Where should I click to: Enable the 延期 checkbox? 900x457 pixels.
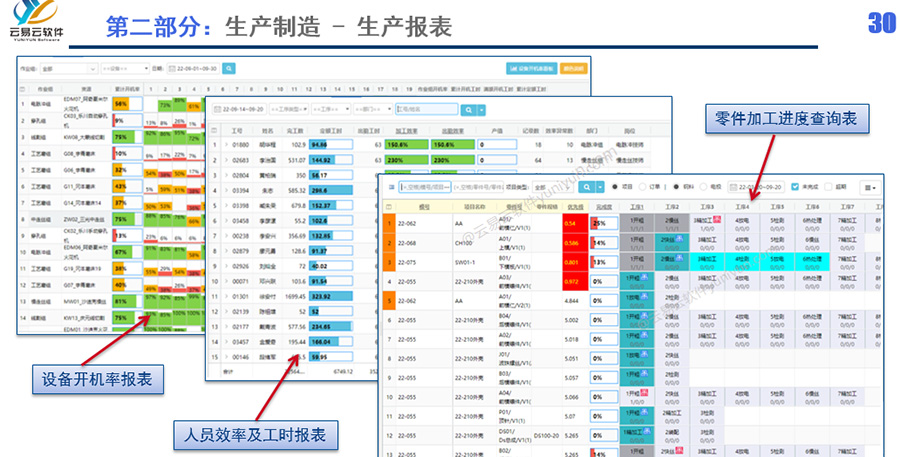826,187
